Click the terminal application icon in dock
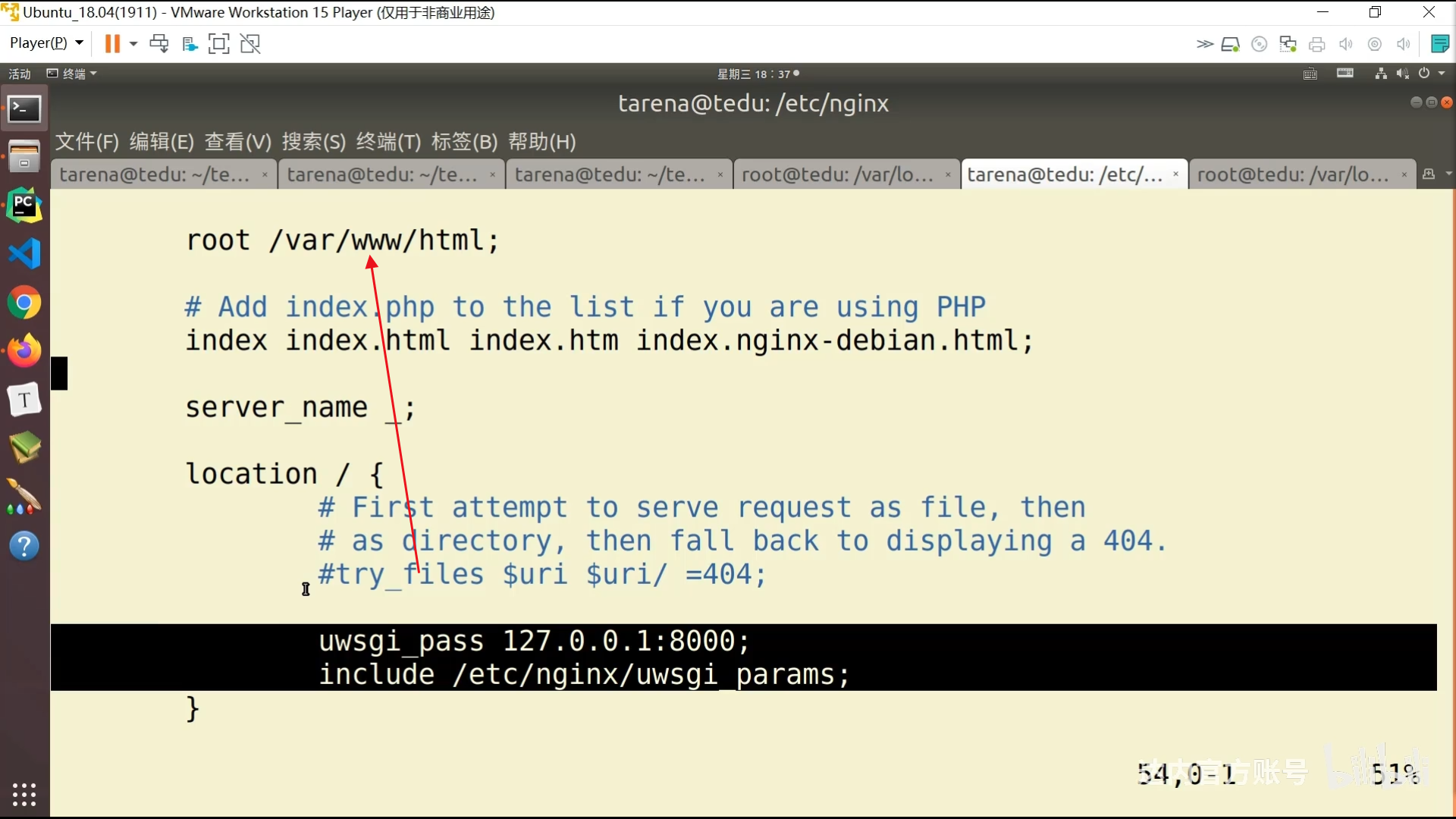Viewport: 1456px width, 819px height. 24,108
